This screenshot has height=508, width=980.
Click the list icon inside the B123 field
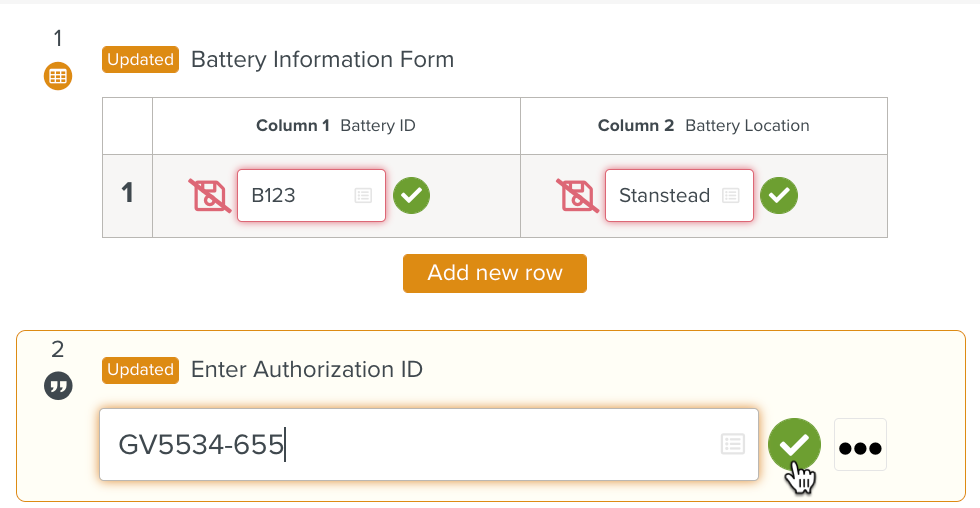tap(363, 196)
